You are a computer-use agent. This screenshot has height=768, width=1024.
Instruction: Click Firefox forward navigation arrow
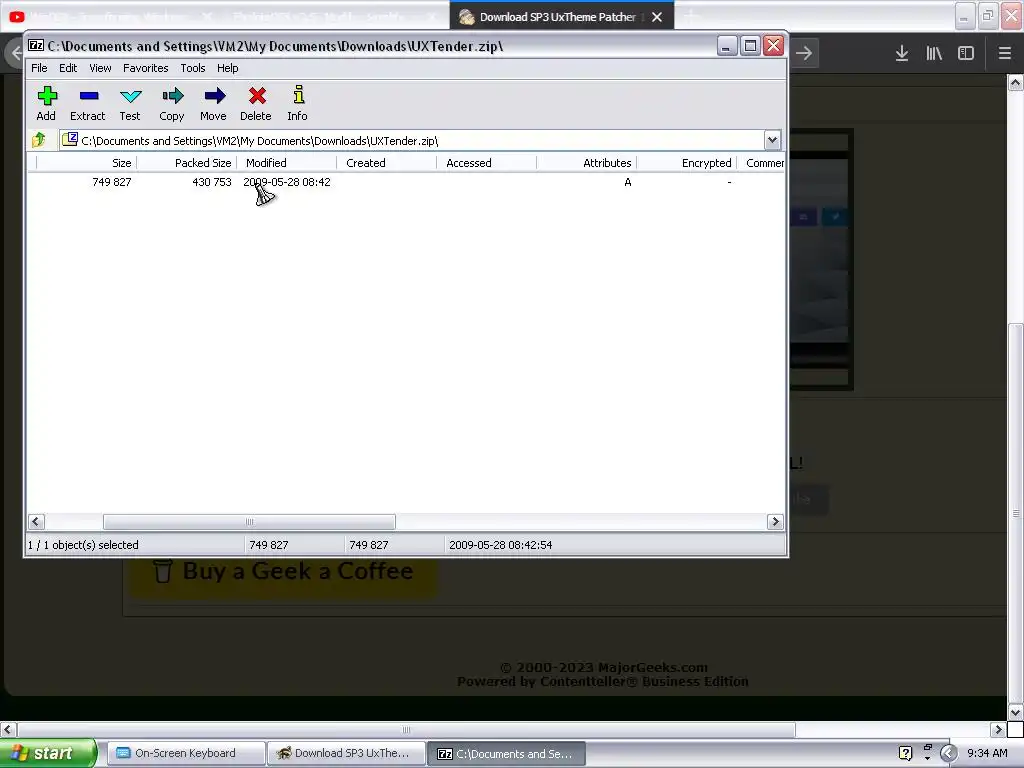coord(804,54)
